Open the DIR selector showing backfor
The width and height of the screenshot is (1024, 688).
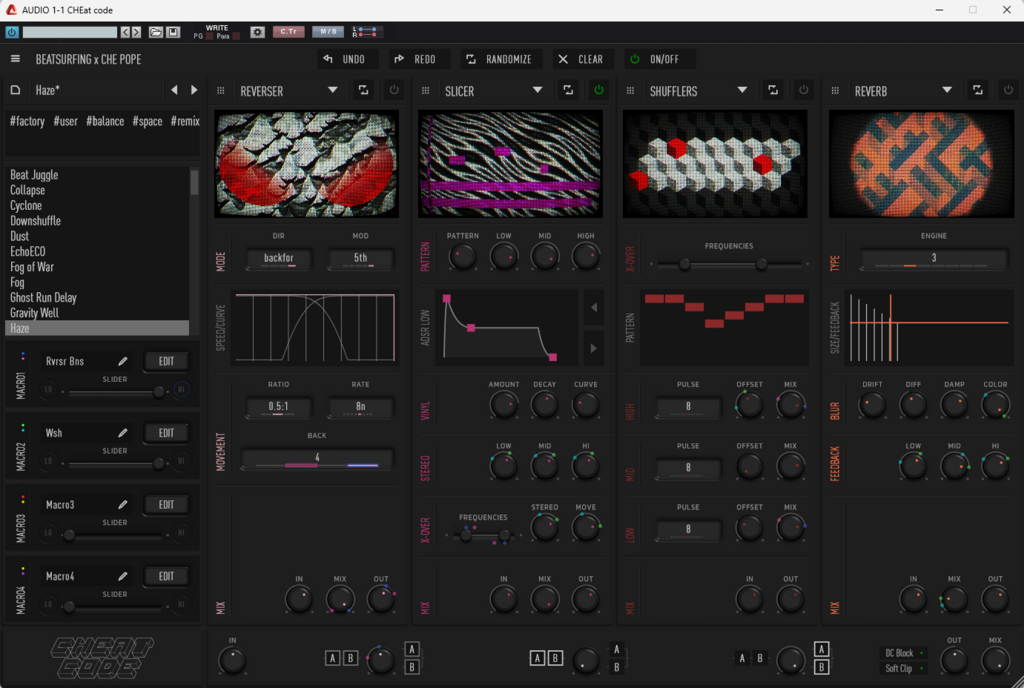click(x=279, y=258)
